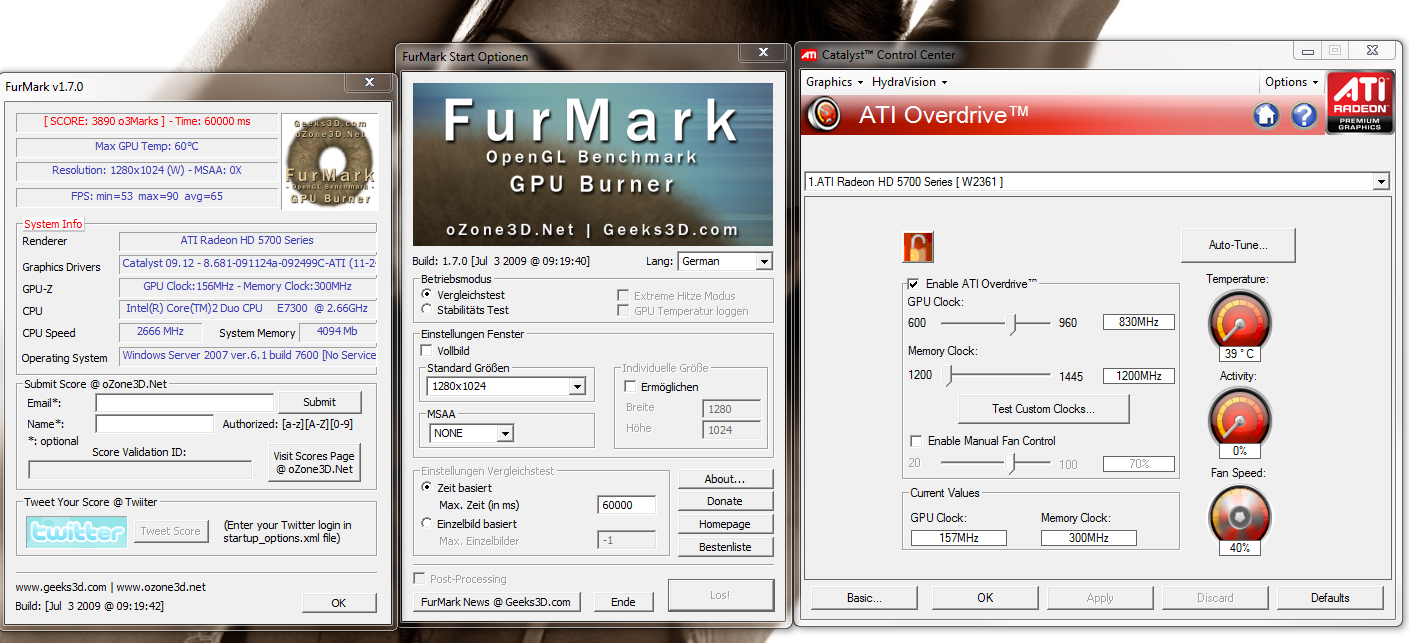Click the 1200MHz memory clock value field
Image resolution: width=1409 pixels, height=643 pixels.
1139,376
